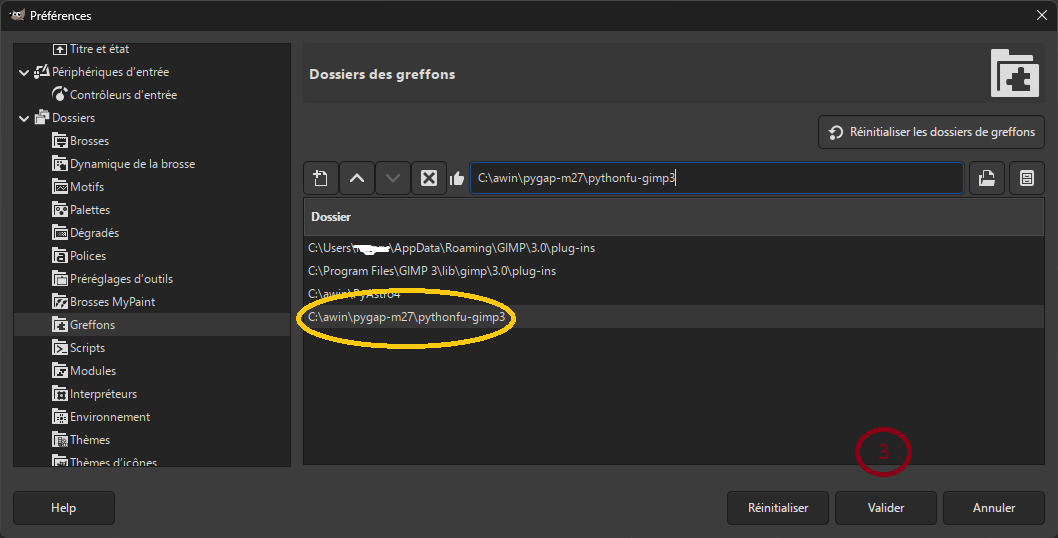
Task: Click the Interpréteurs folder icon
Action: click(60, 394)
